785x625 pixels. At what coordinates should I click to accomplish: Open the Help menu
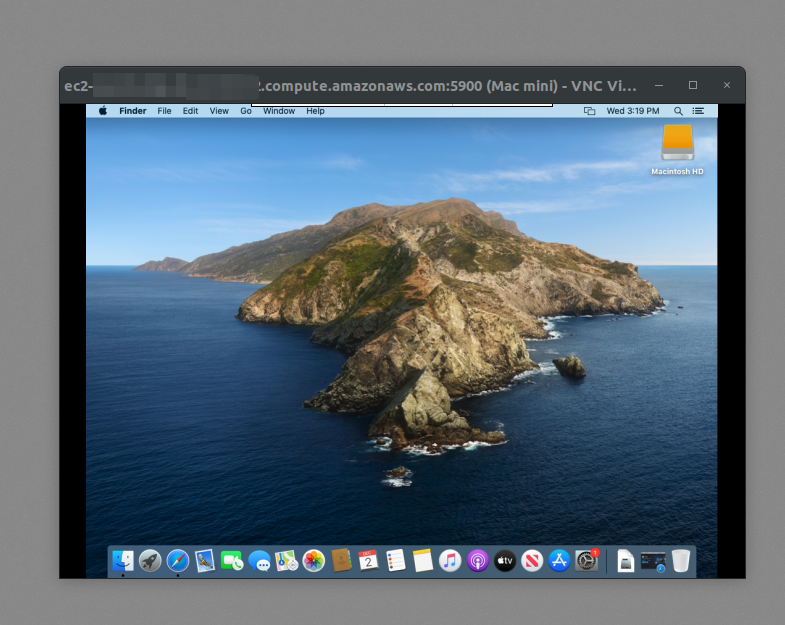(x=315, y=111)
